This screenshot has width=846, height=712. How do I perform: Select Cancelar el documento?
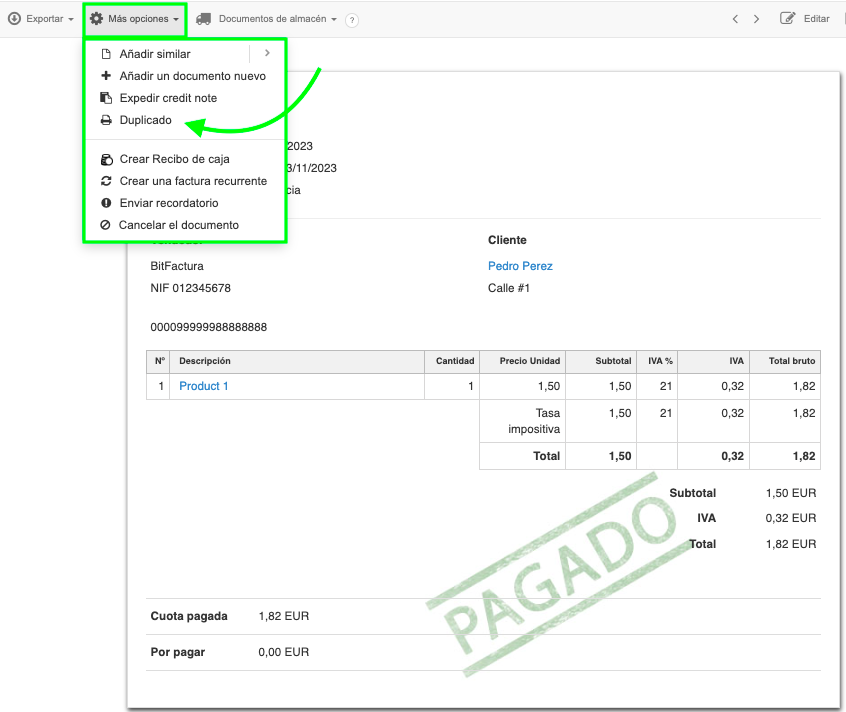click(178, 225)
